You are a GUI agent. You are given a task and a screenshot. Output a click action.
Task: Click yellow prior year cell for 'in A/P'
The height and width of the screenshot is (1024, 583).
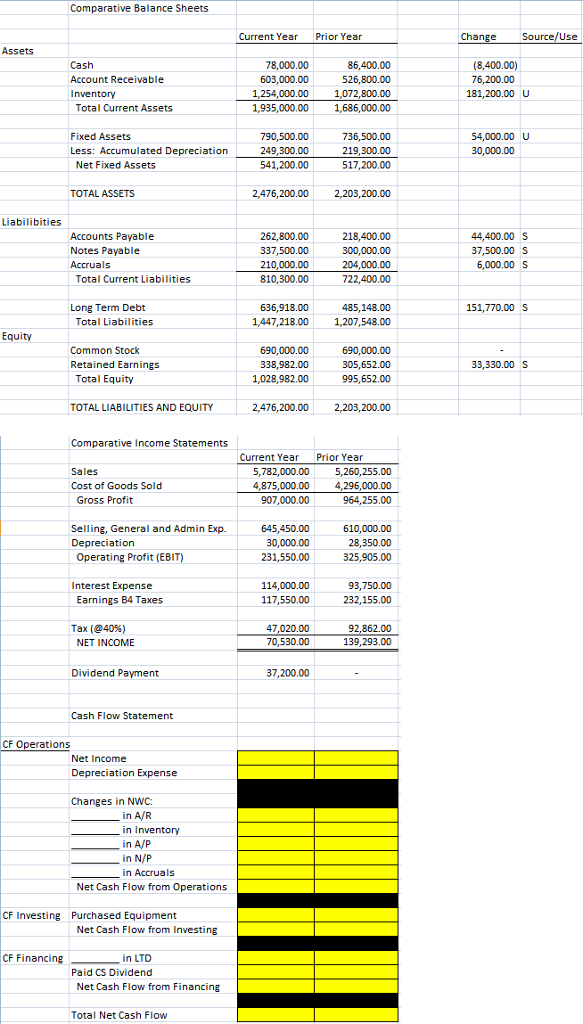(x=356, y=844)
